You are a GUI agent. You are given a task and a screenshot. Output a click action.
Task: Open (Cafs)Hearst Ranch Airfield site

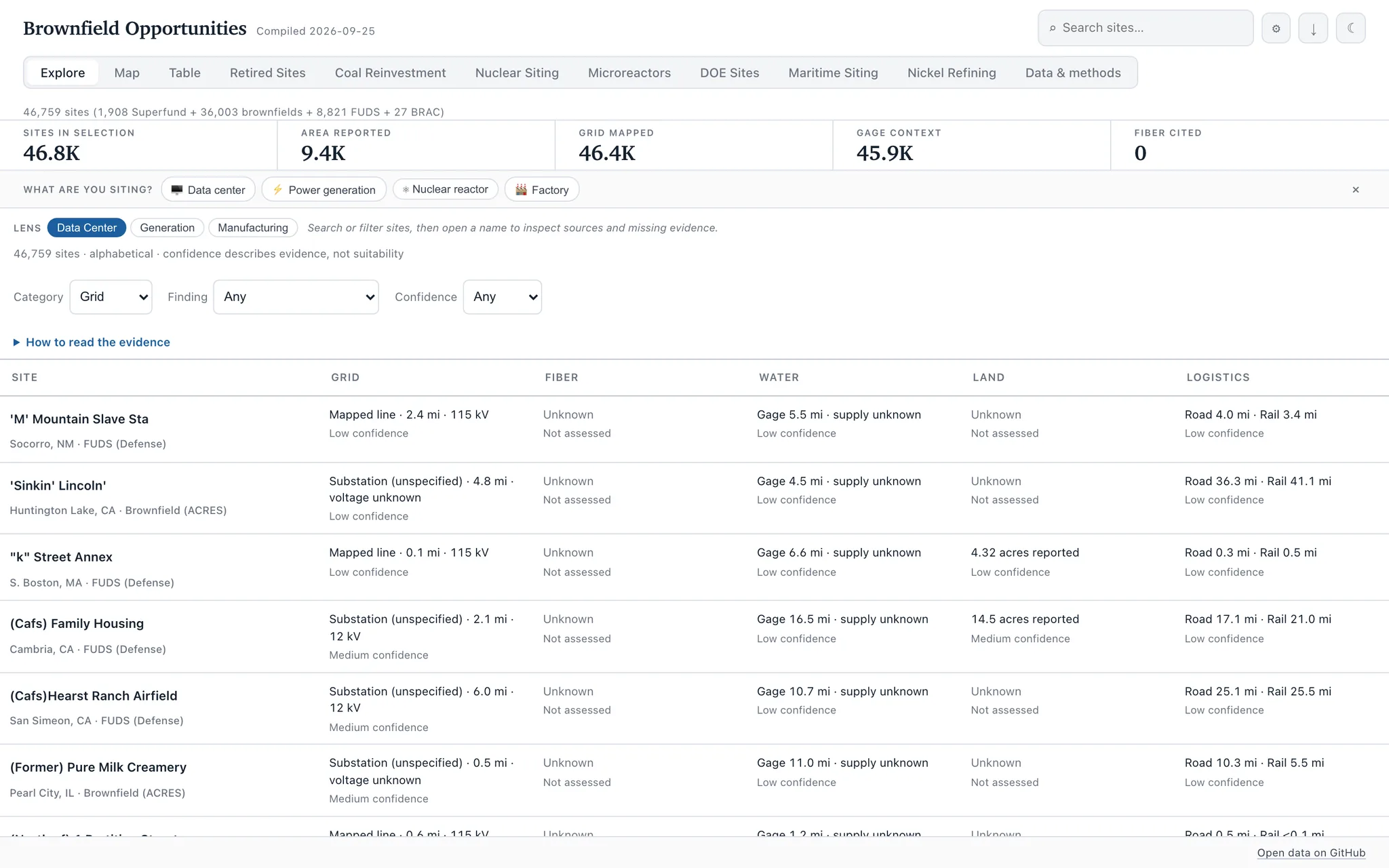coord(94,696)
